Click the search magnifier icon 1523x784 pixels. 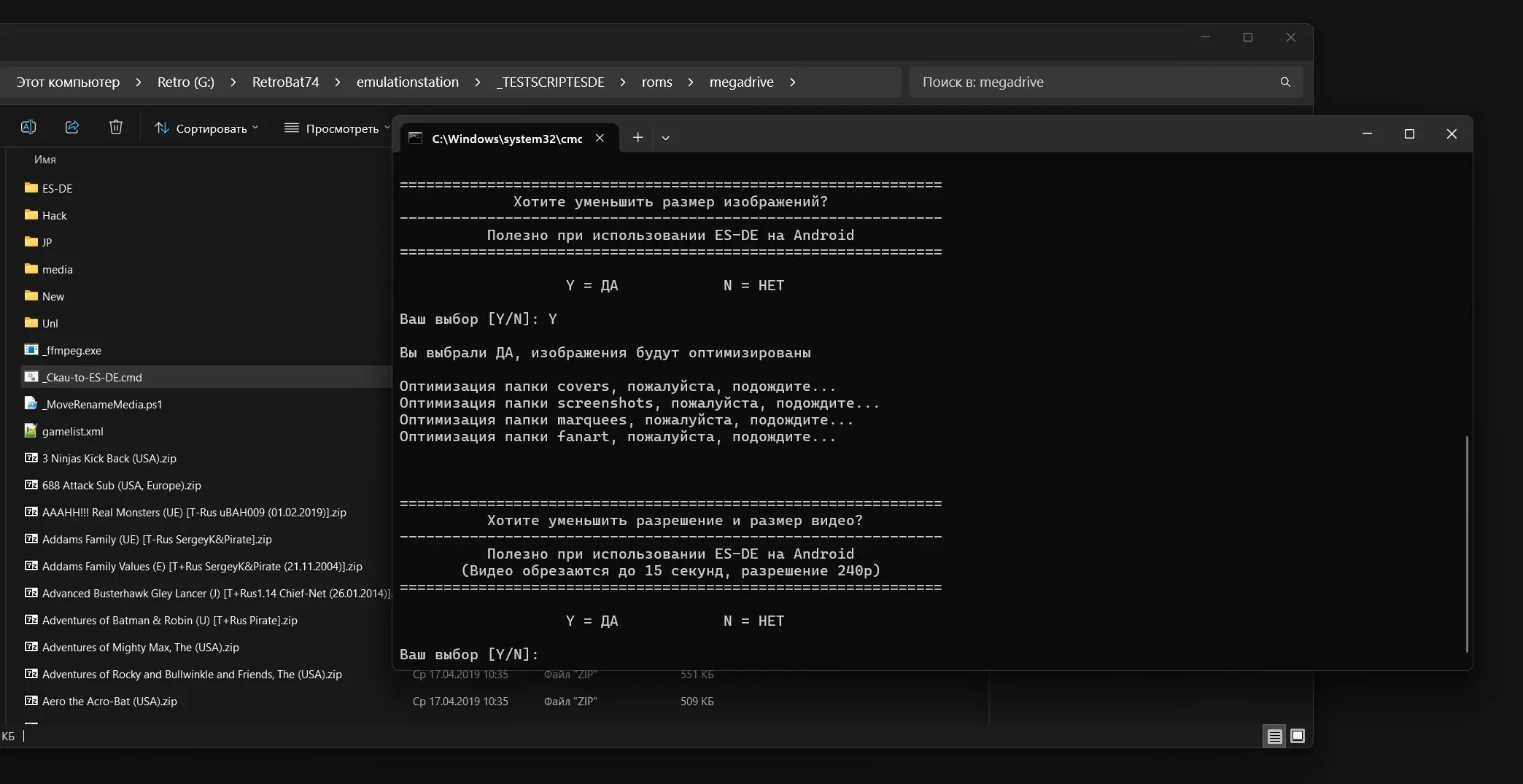point(1285,82)
